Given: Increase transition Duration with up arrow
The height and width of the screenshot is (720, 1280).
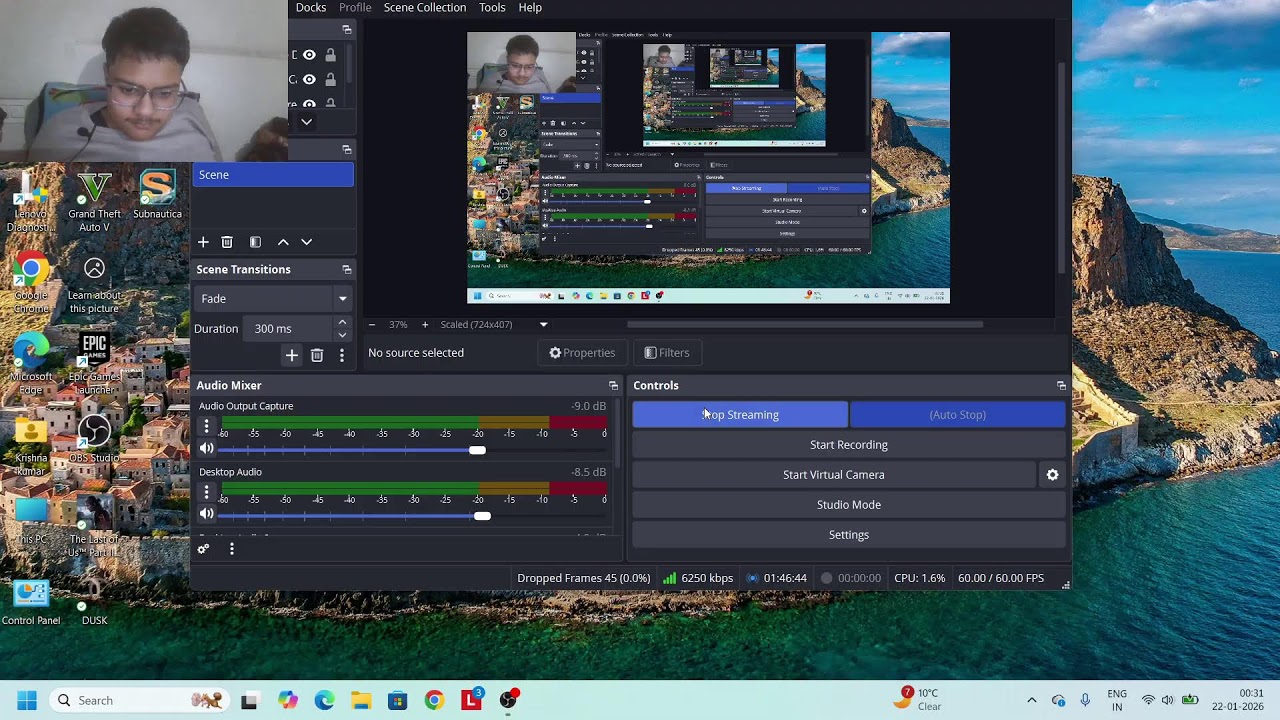Looking at the screenshot, I should coord(342,322).
